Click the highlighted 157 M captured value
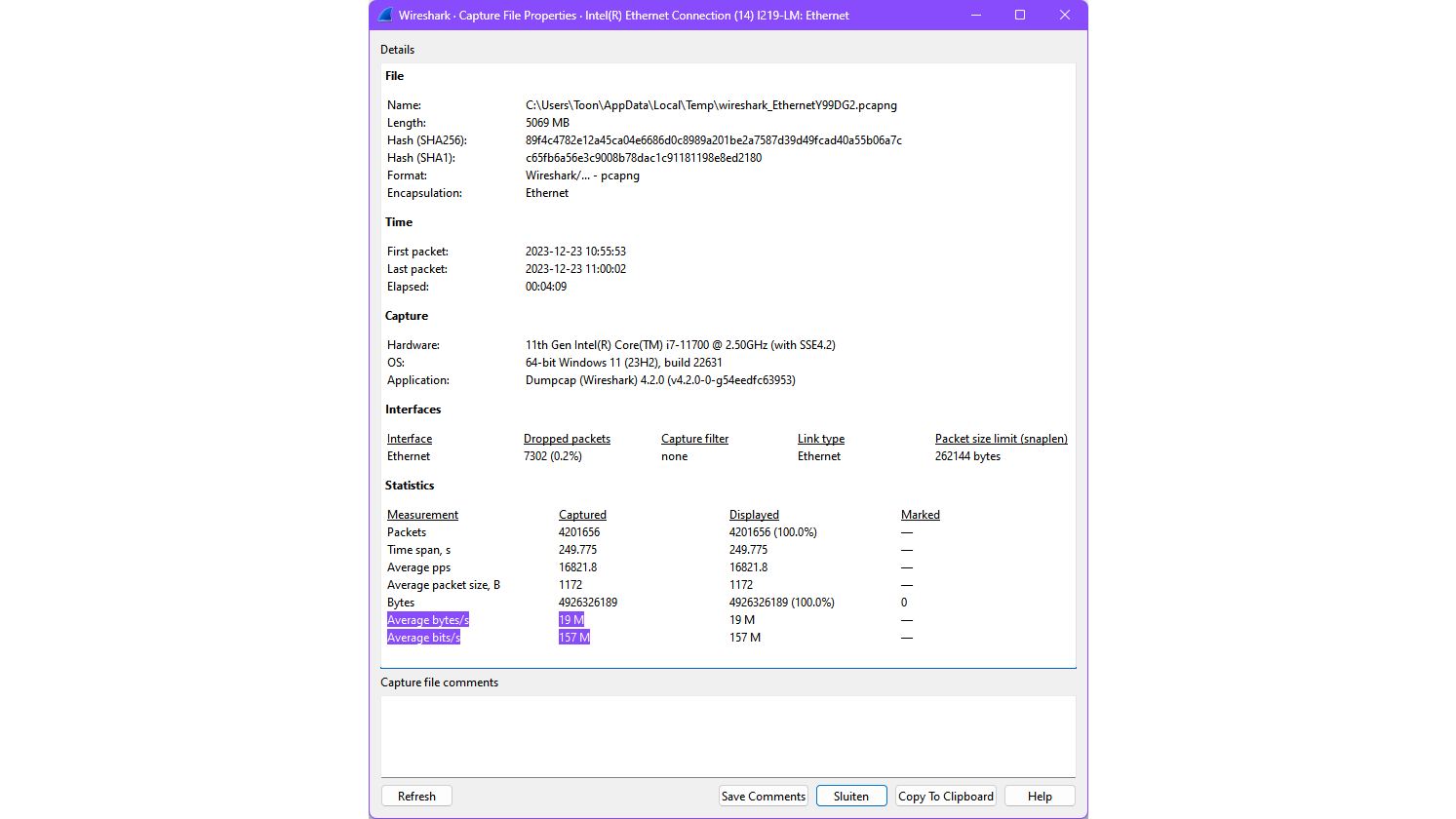Image resolution: width=1456 pixels, height=819 pixels. 574,638
